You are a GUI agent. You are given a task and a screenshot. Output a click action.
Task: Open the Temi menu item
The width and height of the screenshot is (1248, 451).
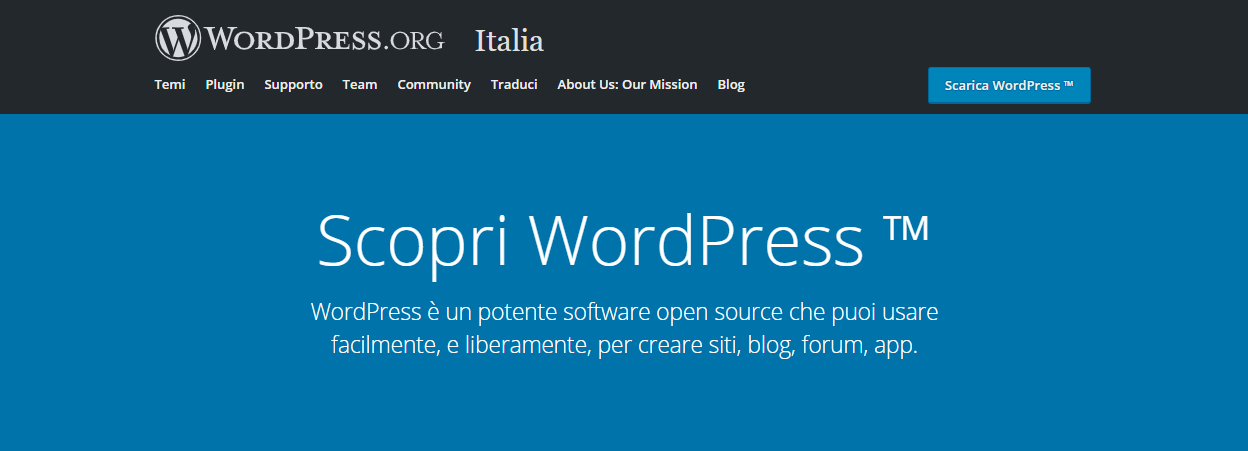click(170, 85)
